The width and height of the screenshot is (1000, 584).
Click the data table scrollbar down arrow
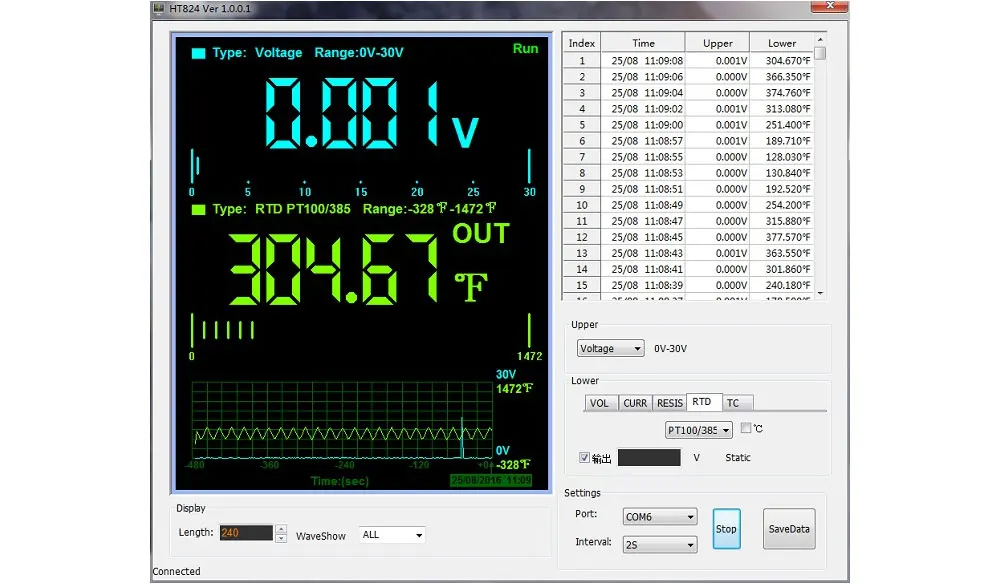(x=820, y=293)
